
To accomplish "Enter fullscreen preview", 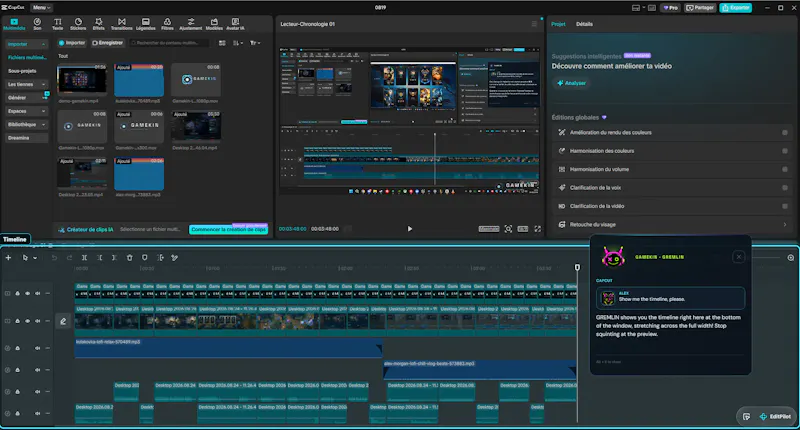I will point(537,229).
